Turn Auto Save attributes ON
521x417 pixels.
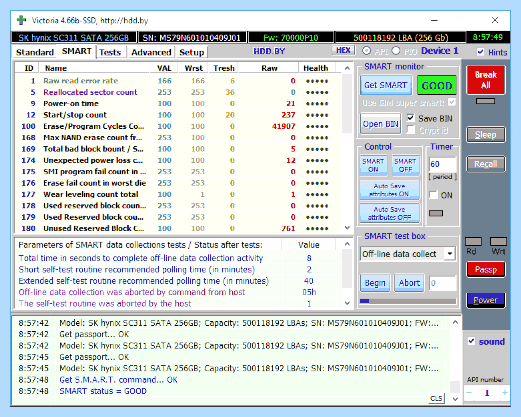[x=389, y=190]
